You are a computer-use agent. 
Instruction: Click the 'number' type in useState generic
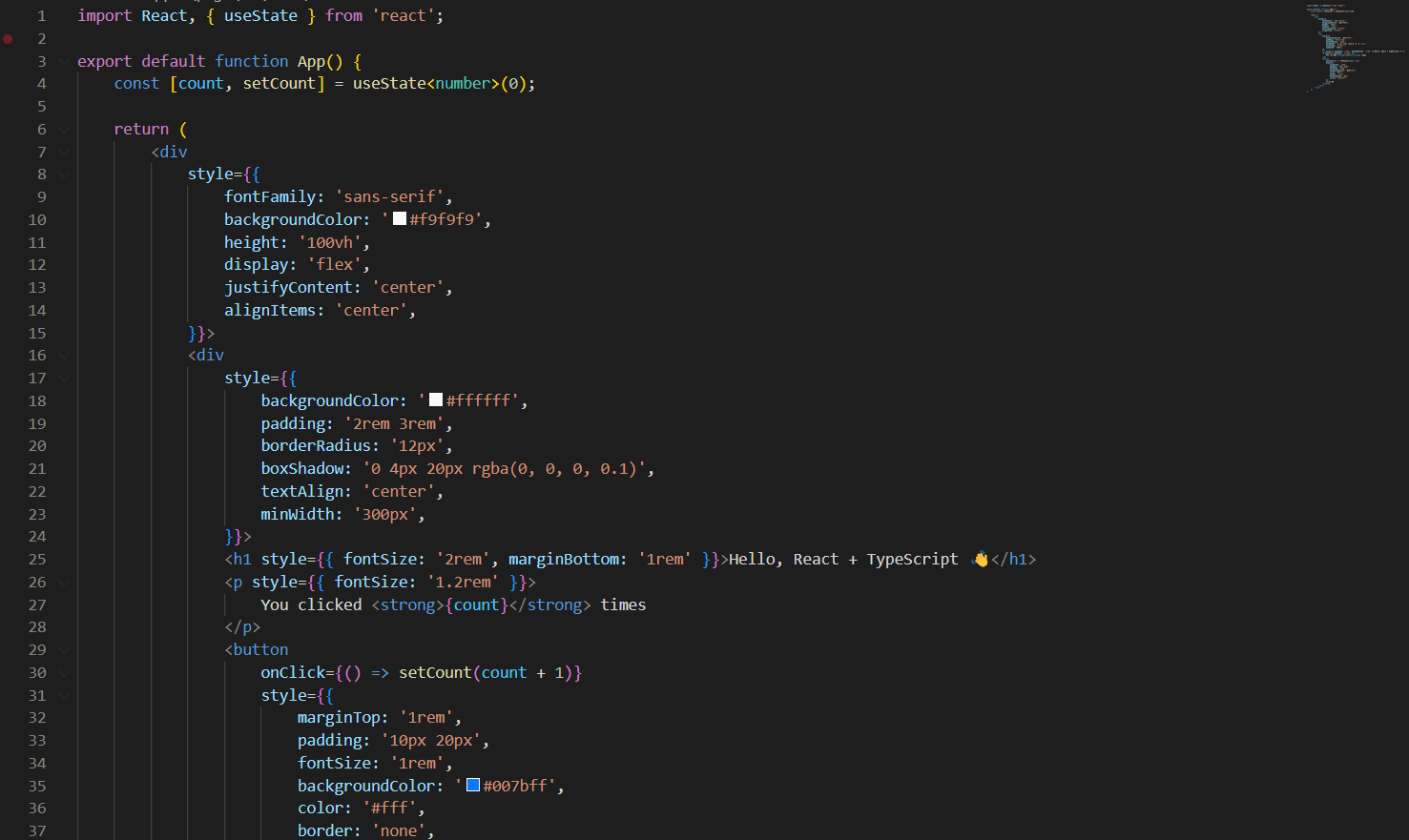click(x=463, y=84)
